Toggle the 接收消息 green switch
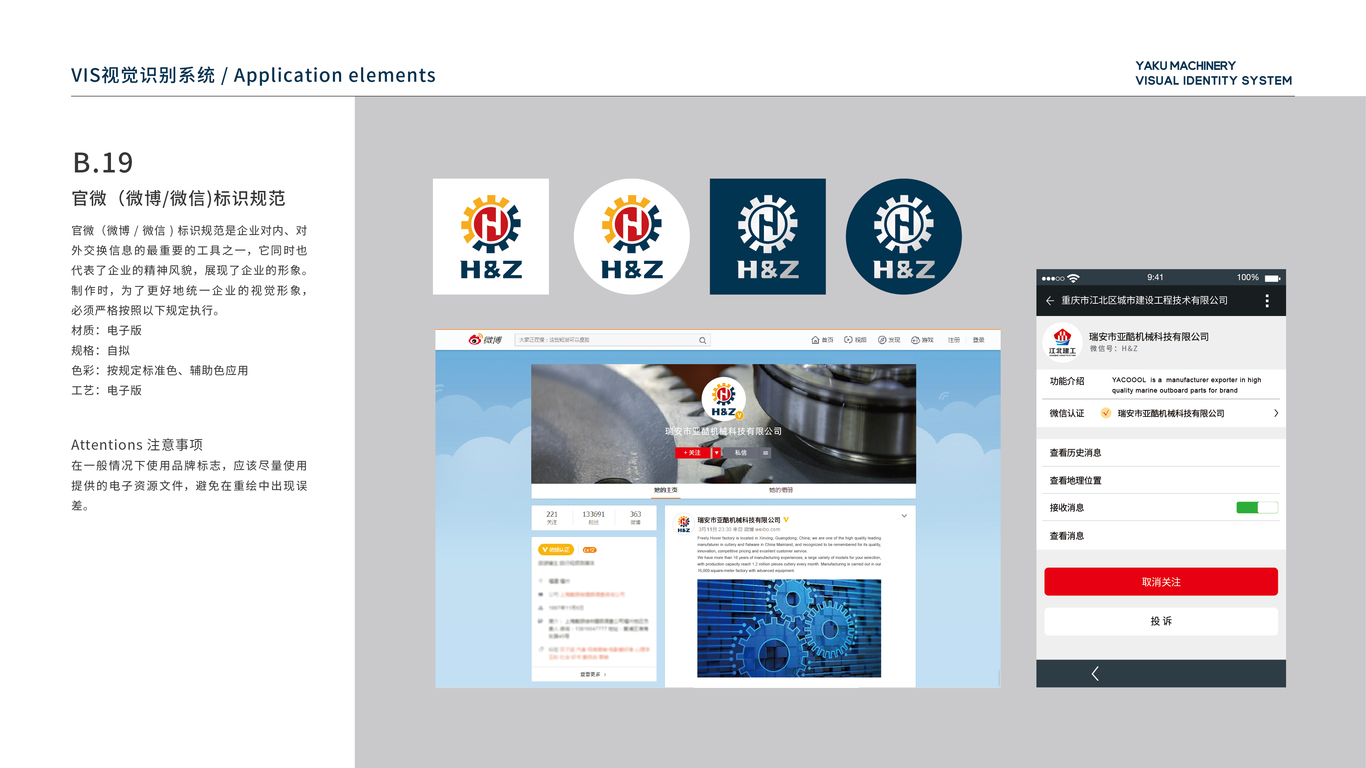 click(x=1257, y=508)
